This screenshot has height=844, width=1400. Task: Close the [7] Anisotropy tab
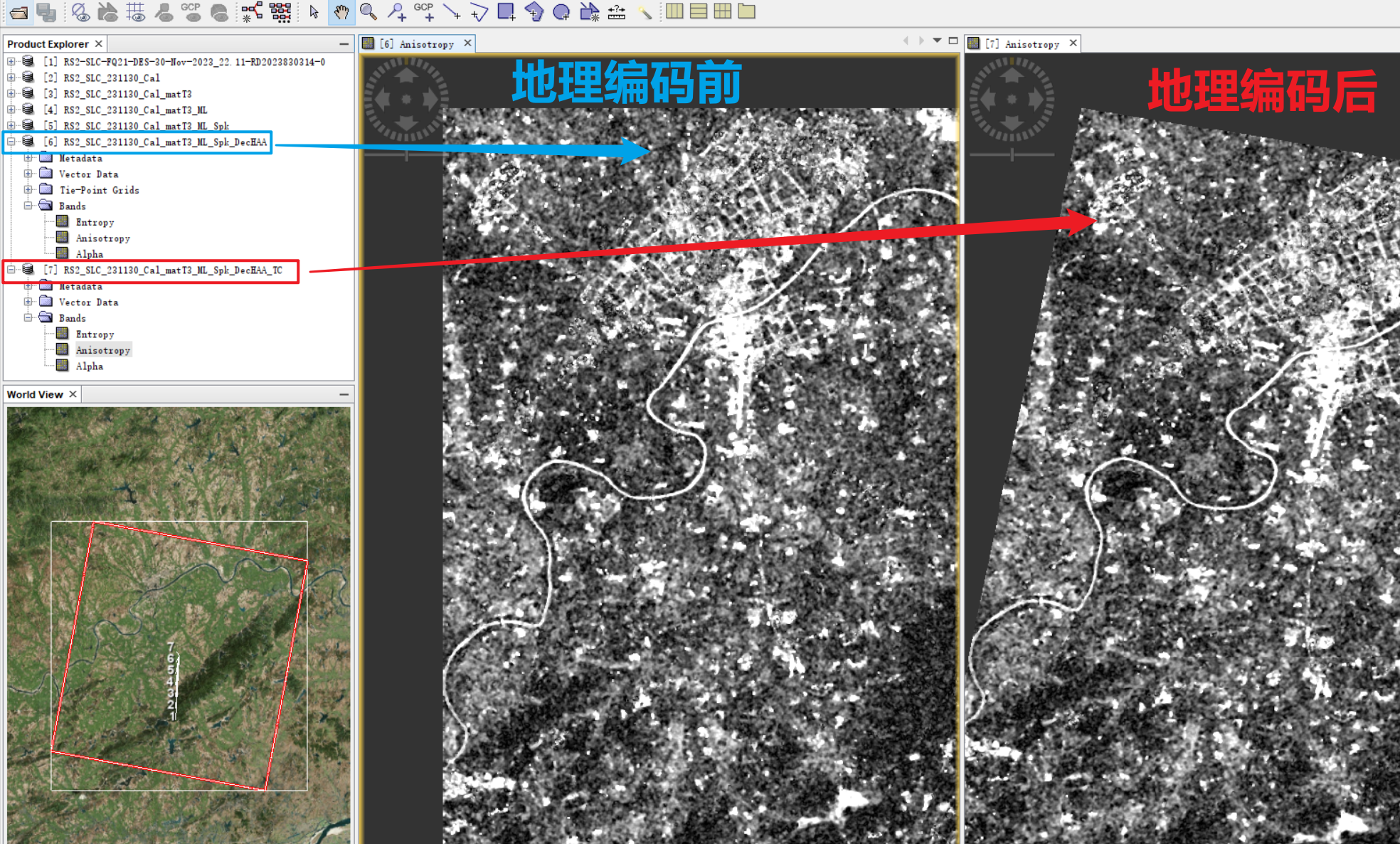pyautogui.click(x=1073, y=43)
